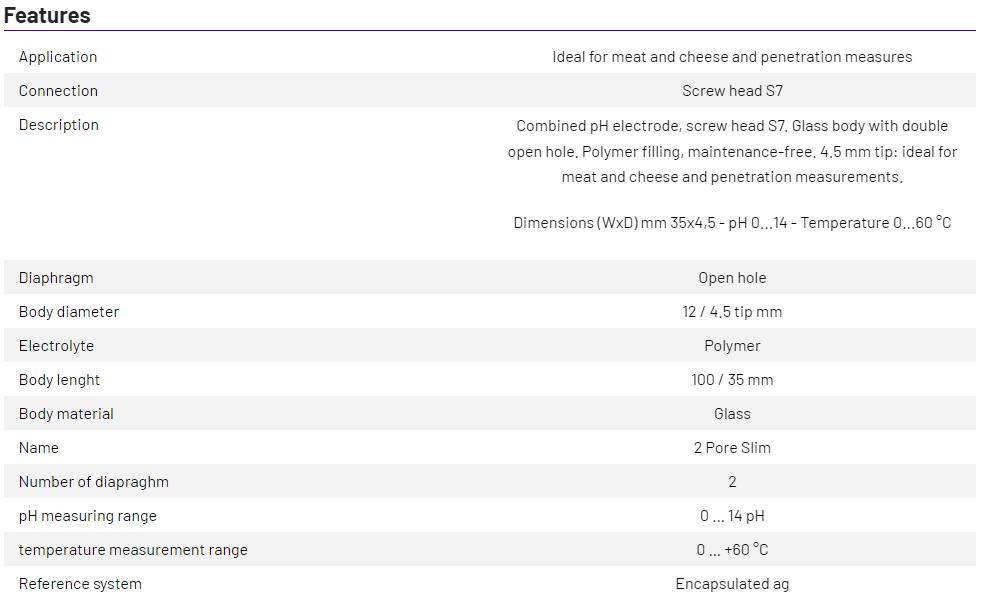Click the temperature measurement range label
Viewport: 981px width, 606px height.
(x=133, y=550)
